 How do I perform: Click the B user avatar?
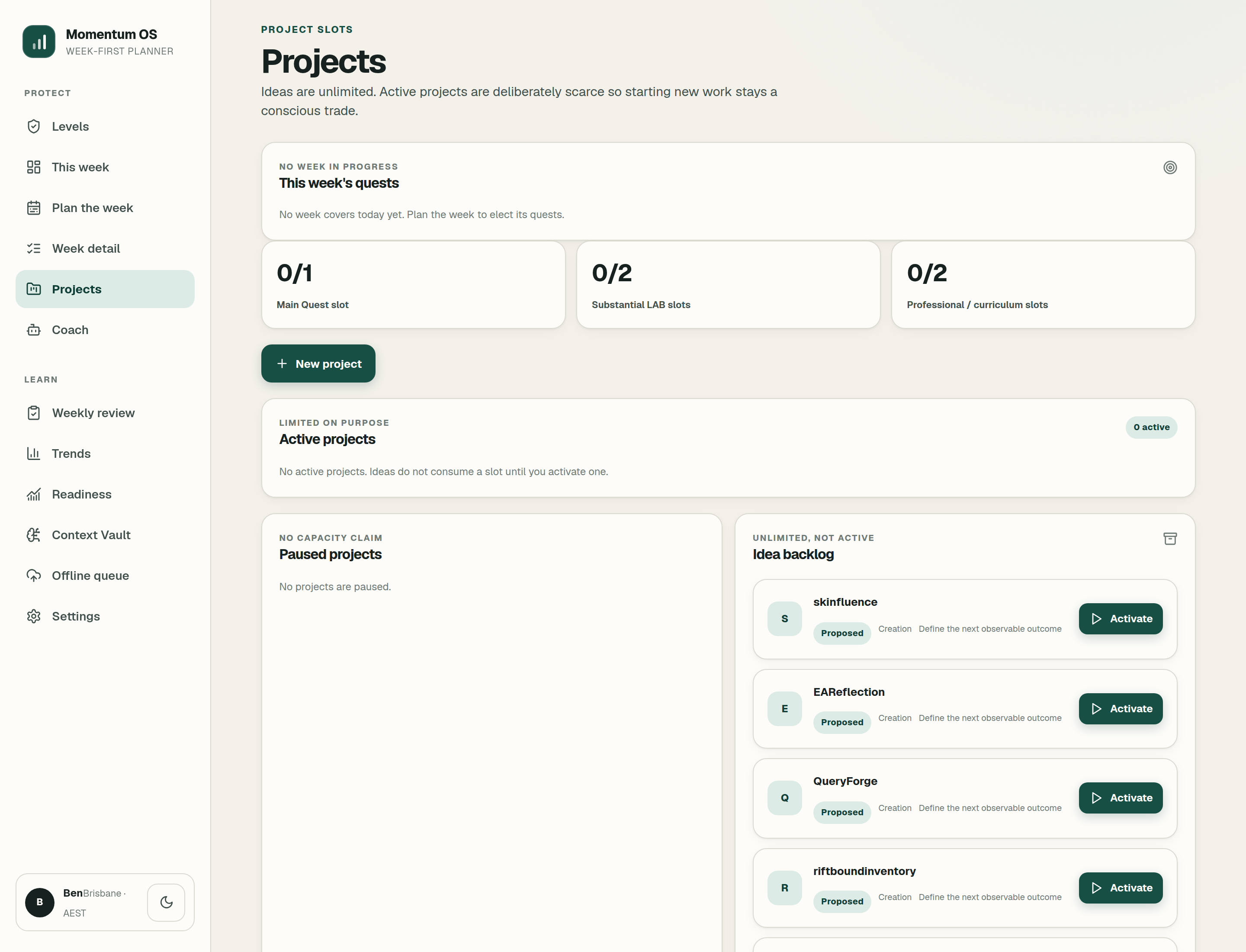click(40, 903)
